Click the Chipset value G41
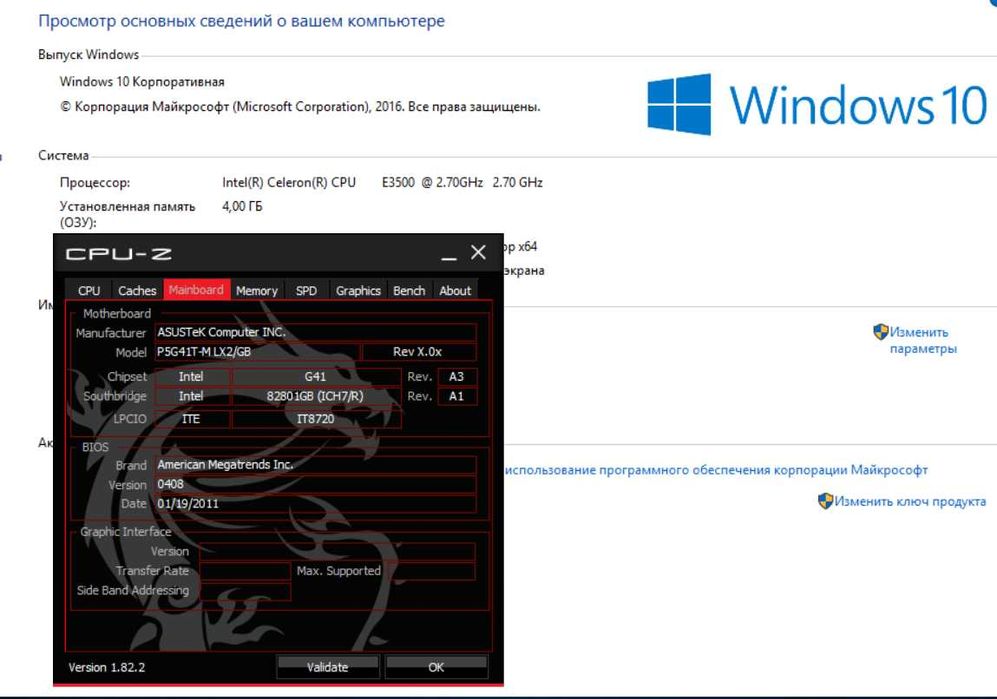Image resolution: width=997 pixels, height=699 pixels. click(x=316, y=377)
